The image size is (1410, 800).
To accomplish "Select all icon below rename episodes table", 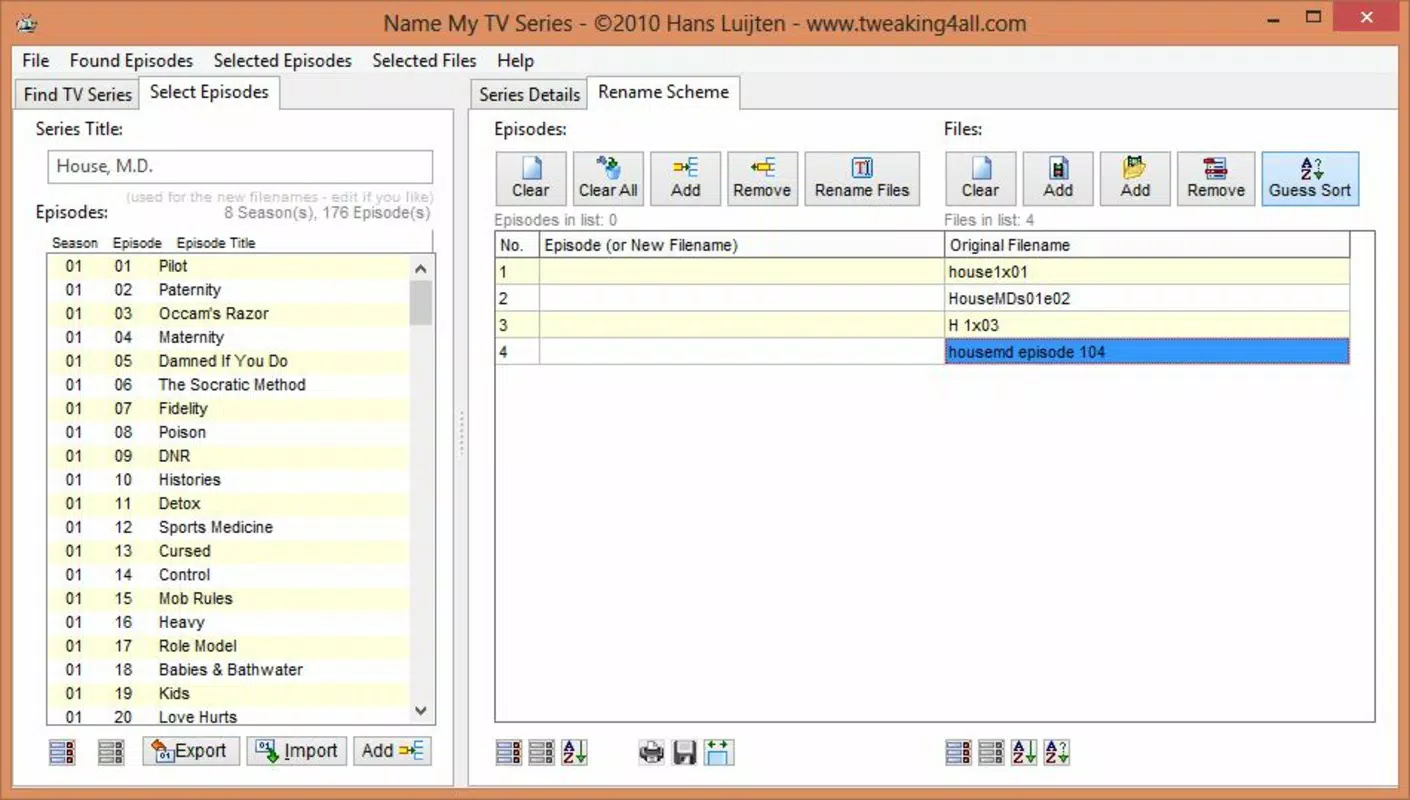I will pos(509,752).
